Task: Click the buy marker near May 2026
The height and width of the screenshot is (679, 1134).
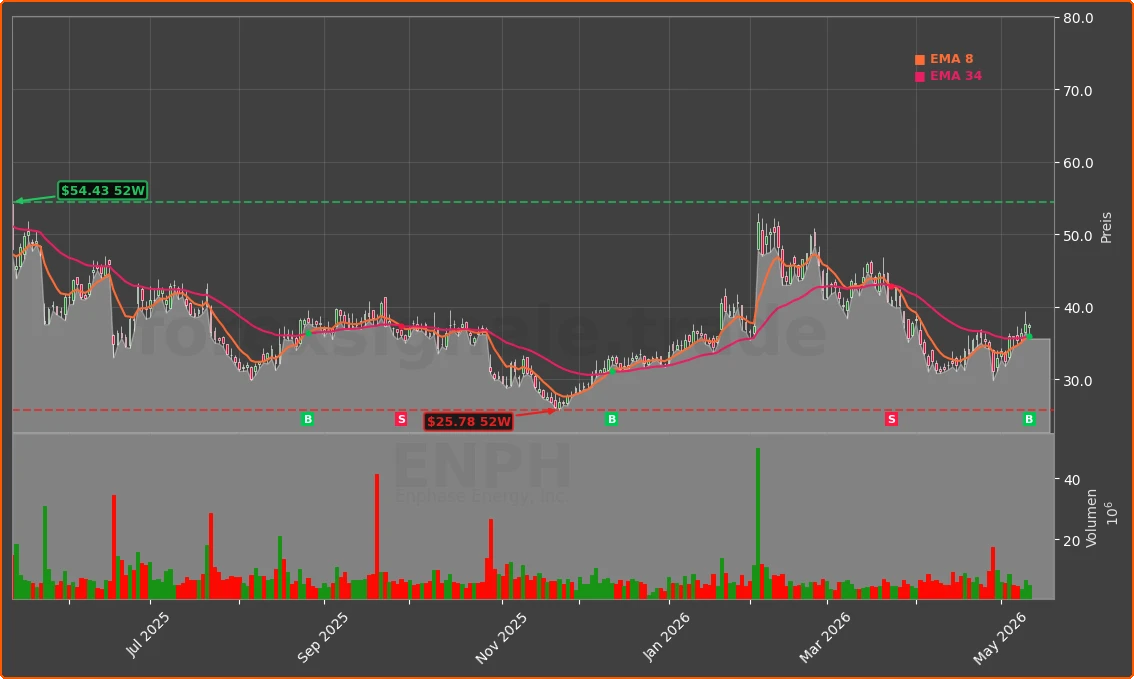Action: (x=1029, y=419)
